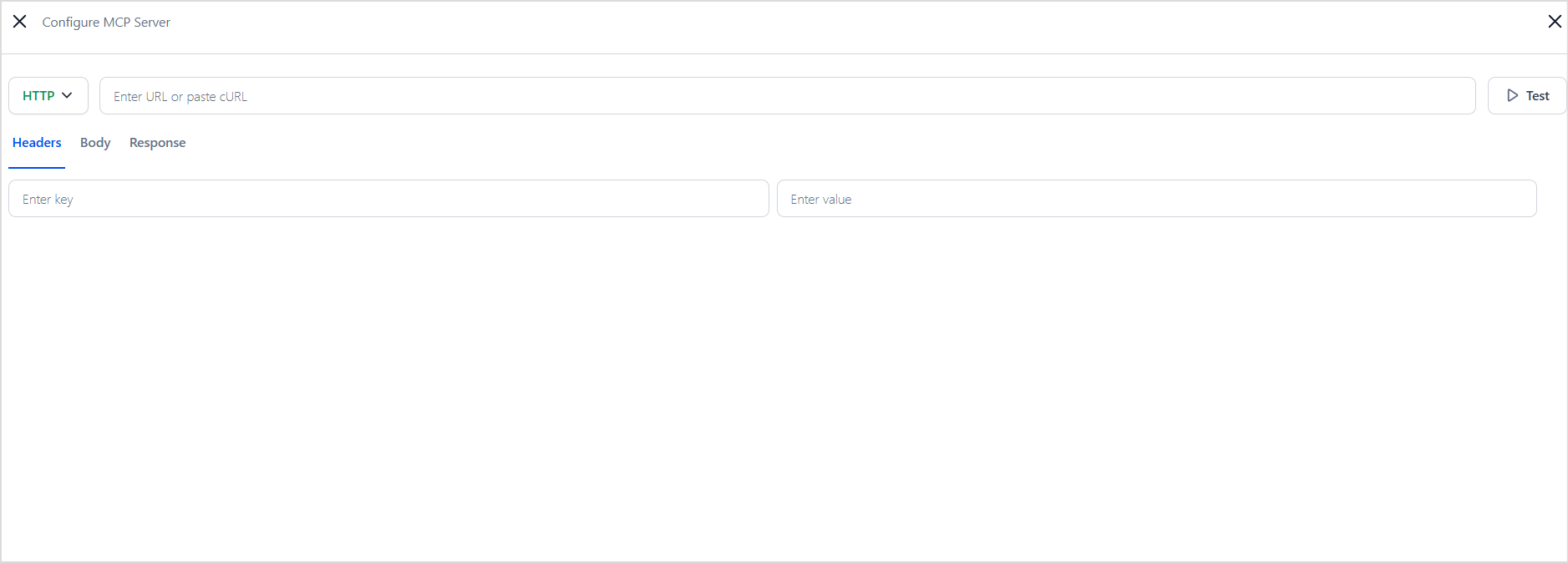The image size is (1568, 563).
Task: Place cursor in the header key field
Action: coord(388,199)
